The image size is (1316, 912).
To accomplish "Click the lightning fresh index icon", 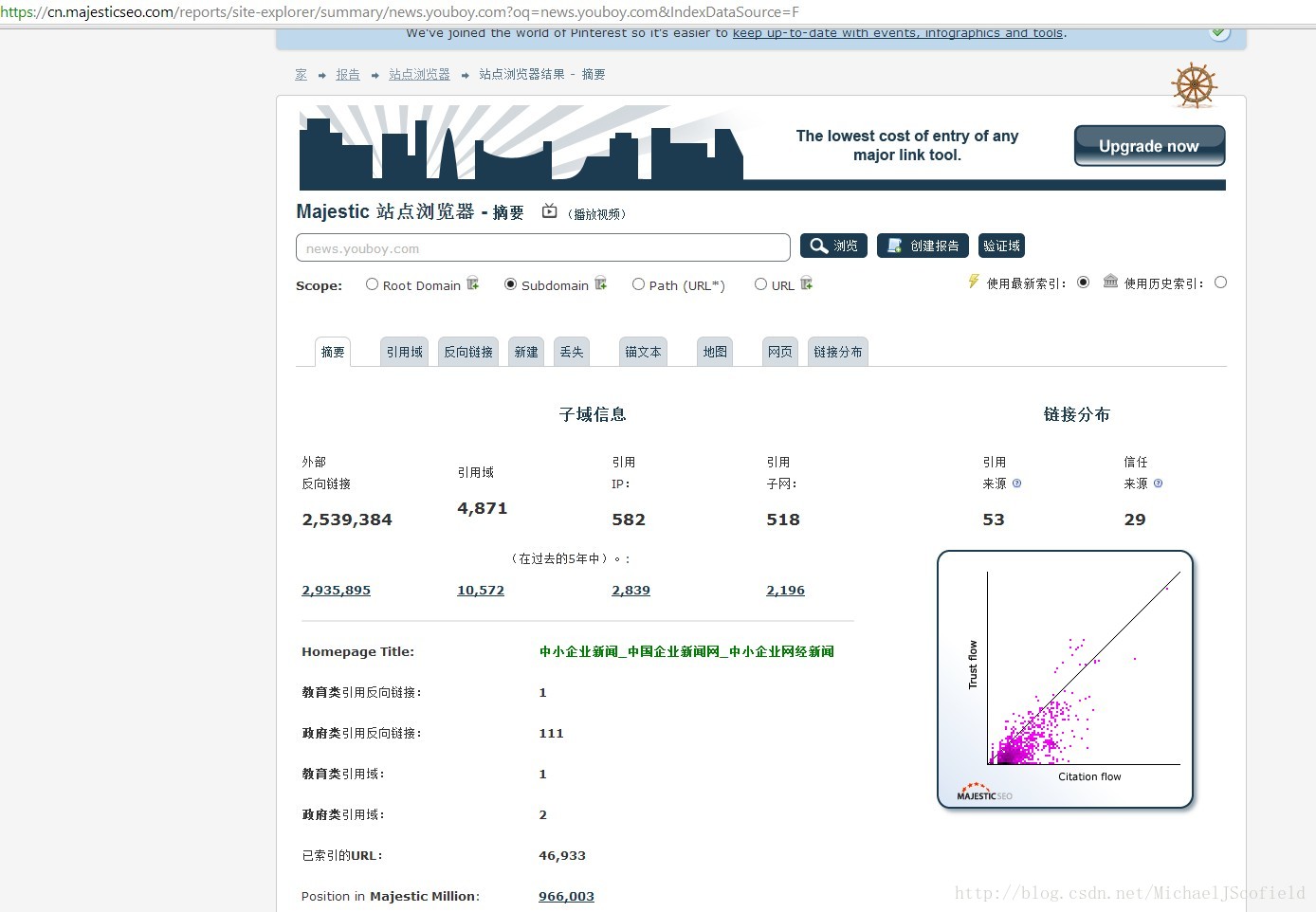I will point(973,282).
